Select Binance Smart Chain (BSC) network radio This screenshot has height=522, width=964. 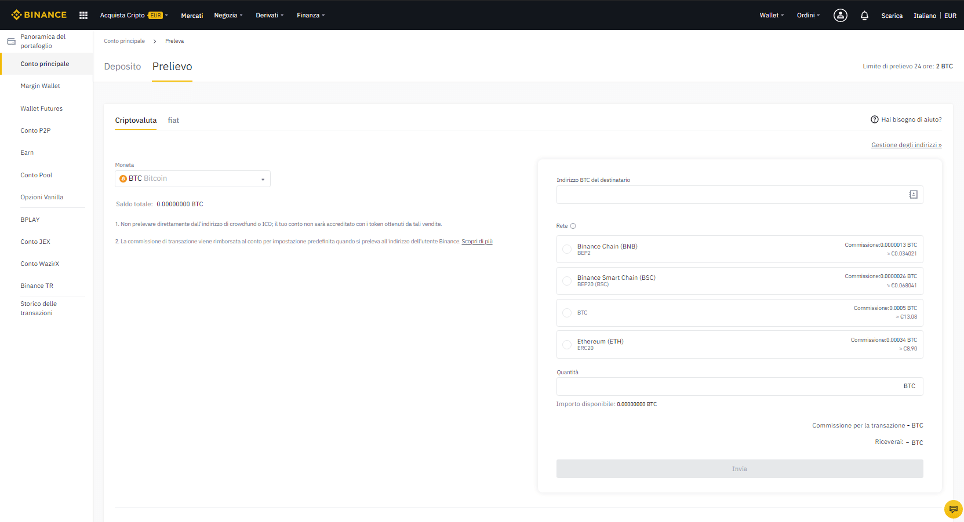coord(566,281)
